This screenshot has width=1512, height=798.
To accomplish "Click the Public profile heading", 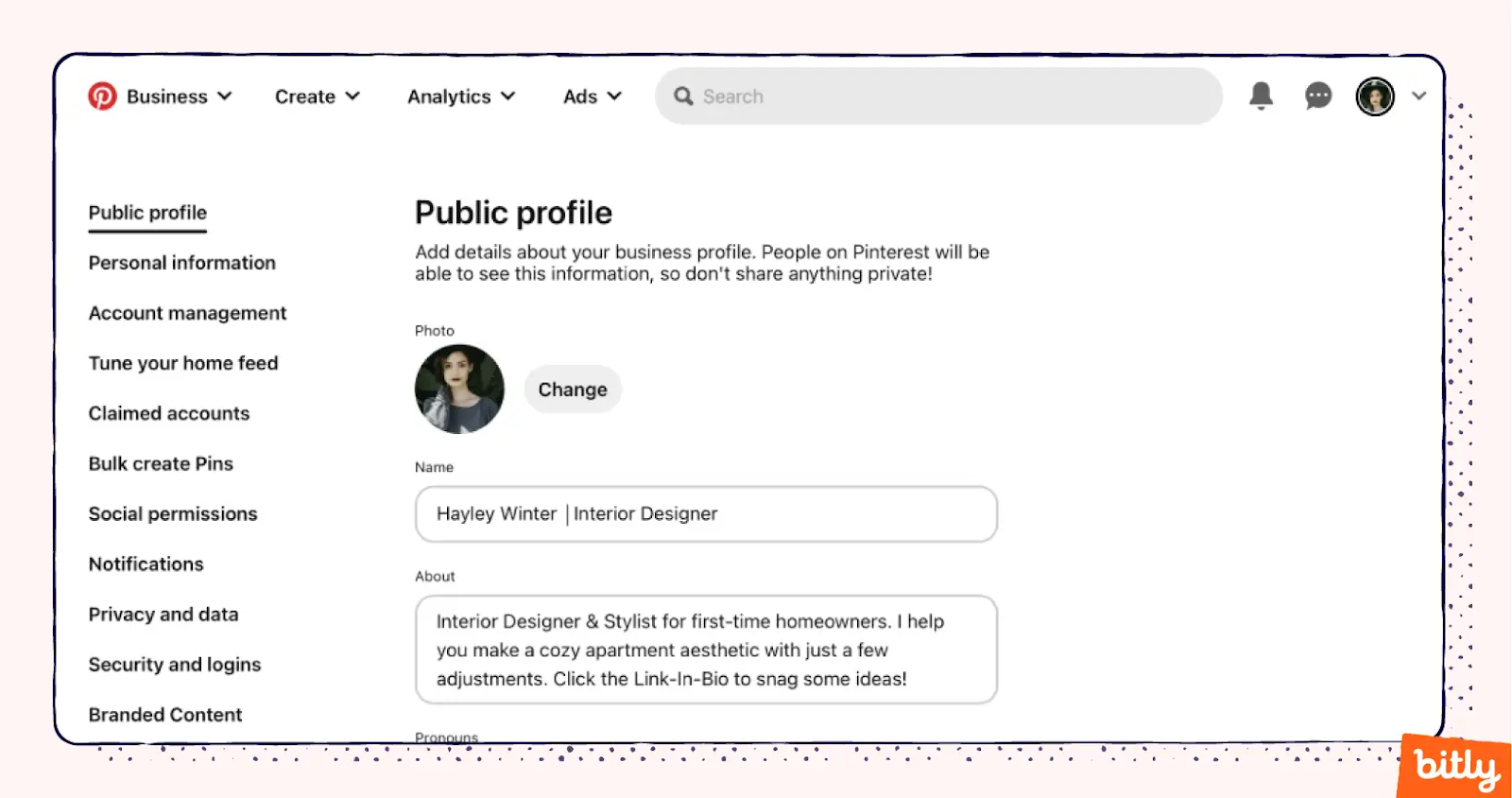I will pyautogui.click(x=513, y=213).
